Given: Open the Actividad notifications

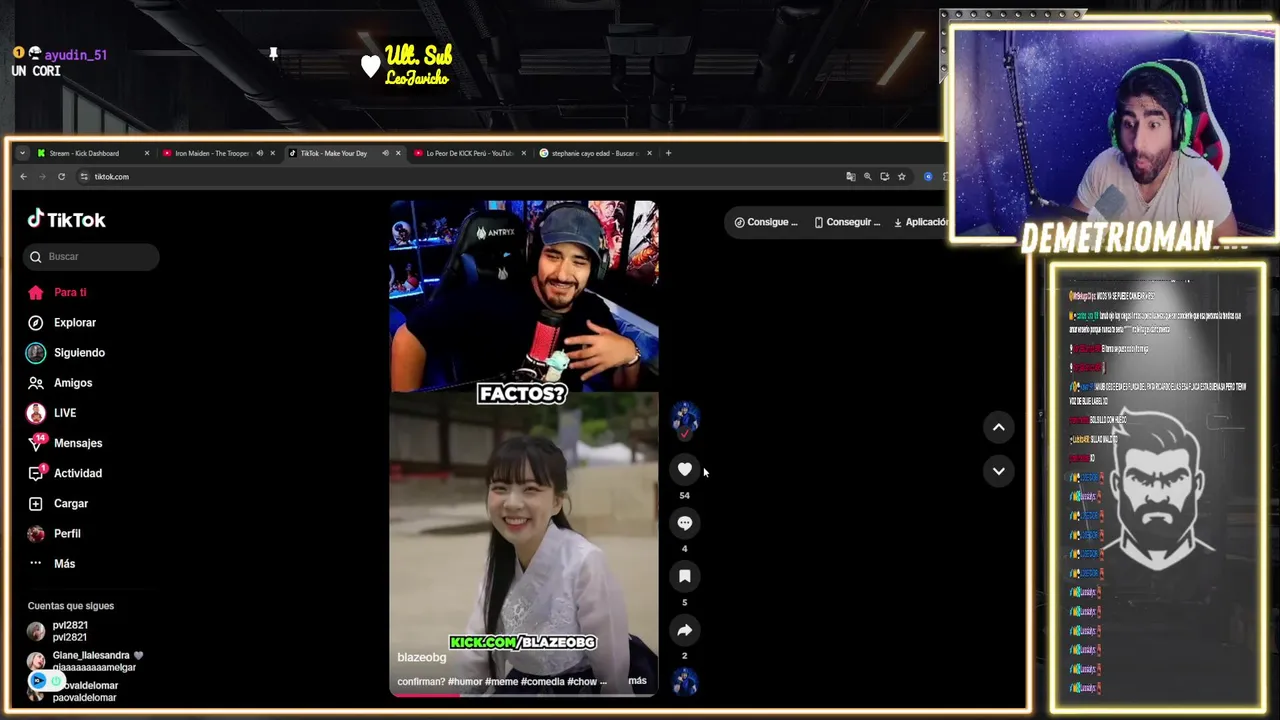Looking at the screenshot, I should pos(65,473).
